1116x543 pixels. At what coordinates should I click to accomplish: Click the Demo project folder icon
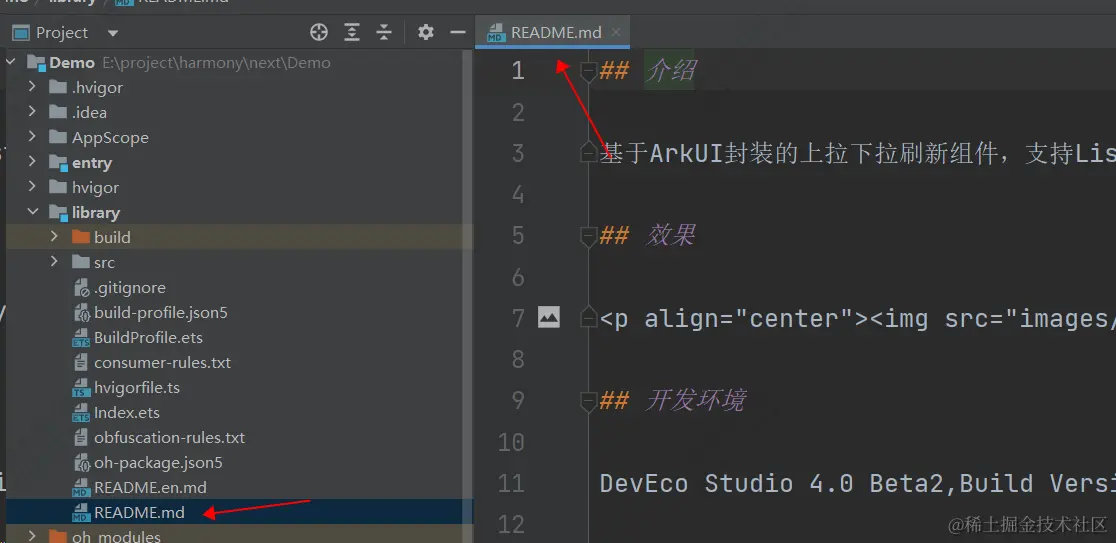tap(37, 63)
